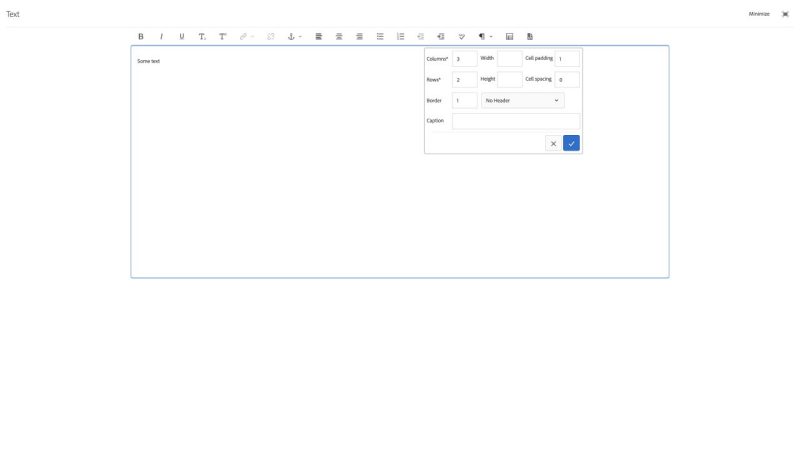This screenshot has width=800, height=450.
Task: Click the Columns input field
Action: pos(464,59)
